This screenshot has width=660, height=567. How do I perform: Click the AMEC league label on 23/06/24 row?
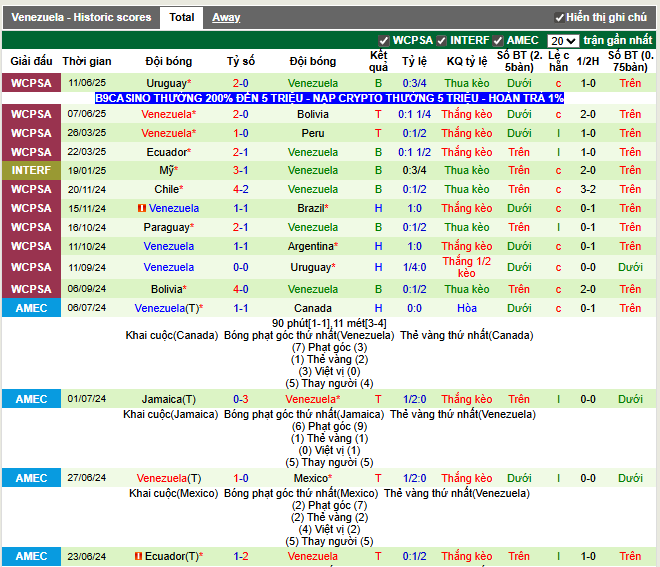pyautogui.click(x=31, y=556)
